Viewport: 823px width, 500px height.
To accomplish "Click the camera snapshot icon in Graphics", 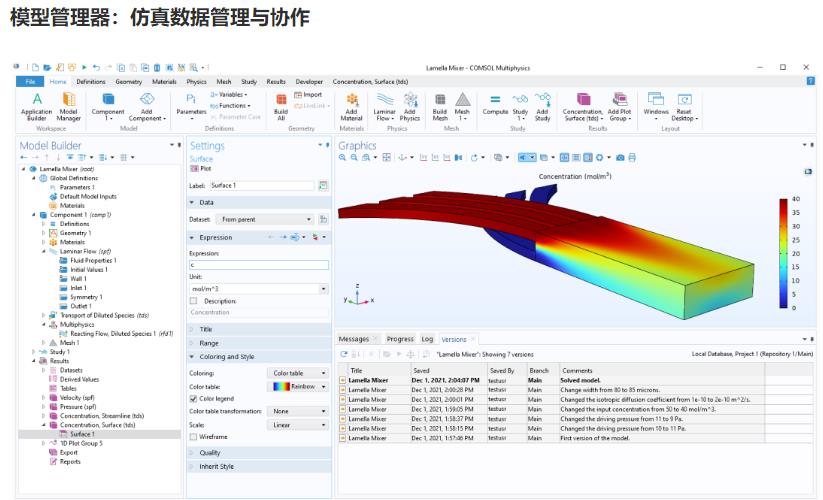I will (620, 157).
